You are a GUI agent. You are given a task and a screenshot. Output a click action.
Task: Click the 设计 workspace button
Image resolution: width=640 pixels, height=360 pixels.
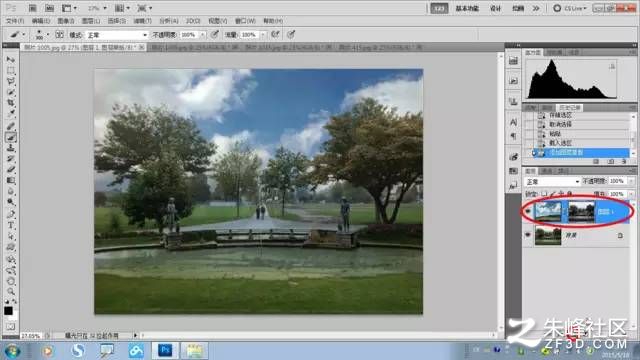(x=496, y=8)
